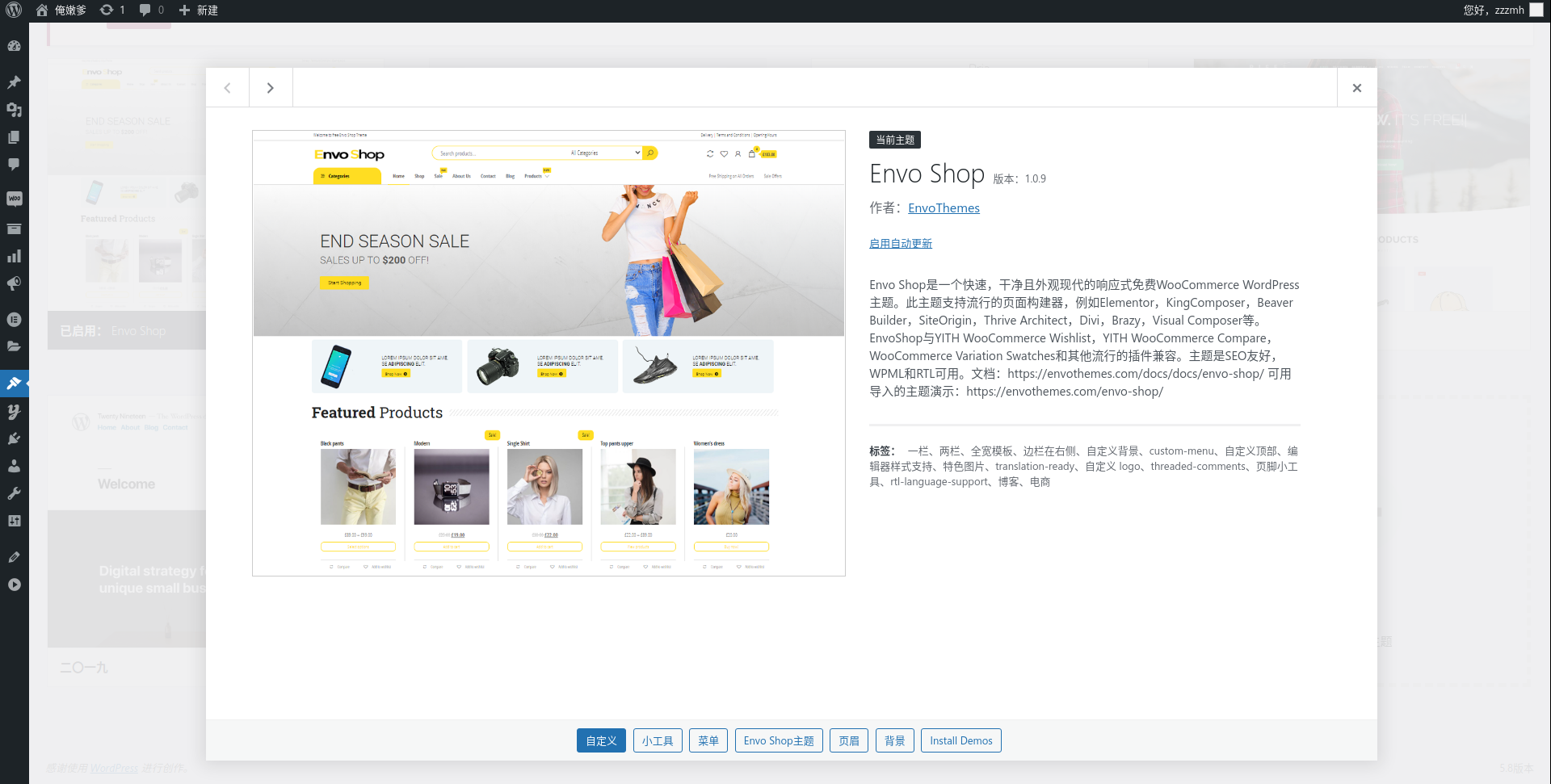
Task: Collapse the admin sidebar menu
Action: 14,585
